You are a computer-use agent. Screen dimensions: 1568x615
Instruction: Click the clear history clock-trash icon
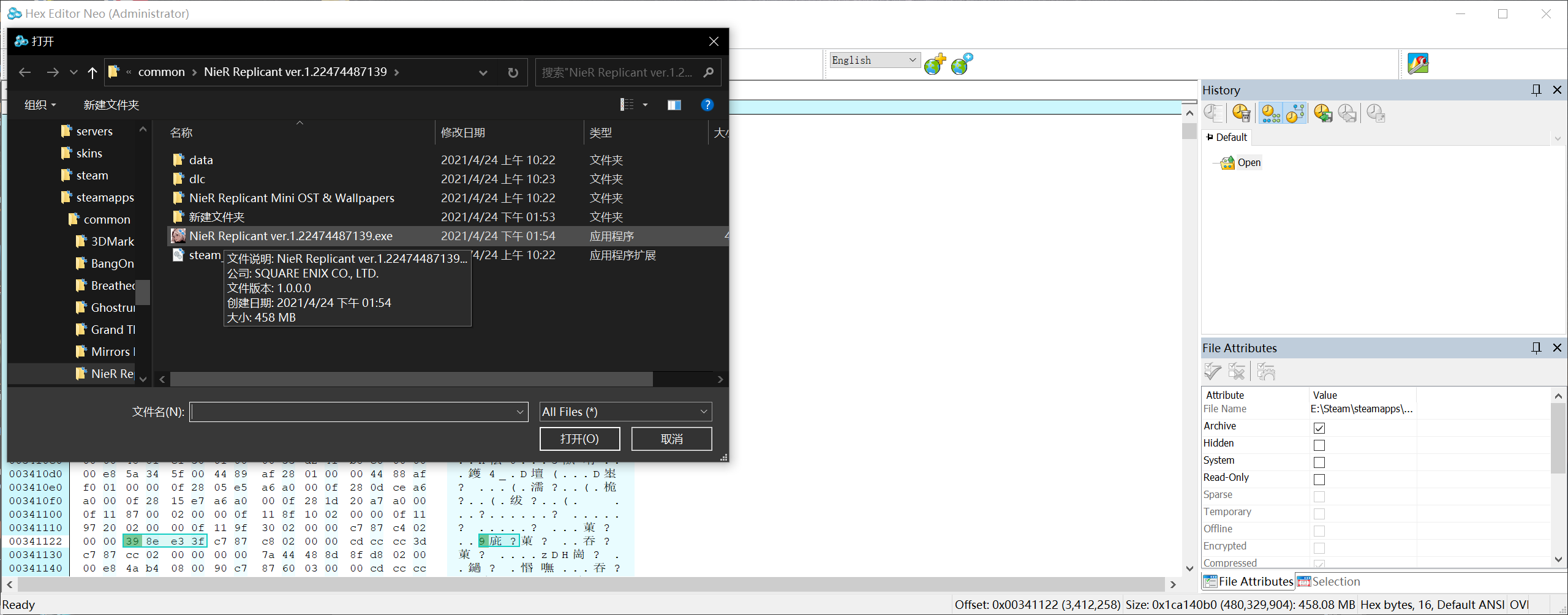click(x=1241, y=113)
